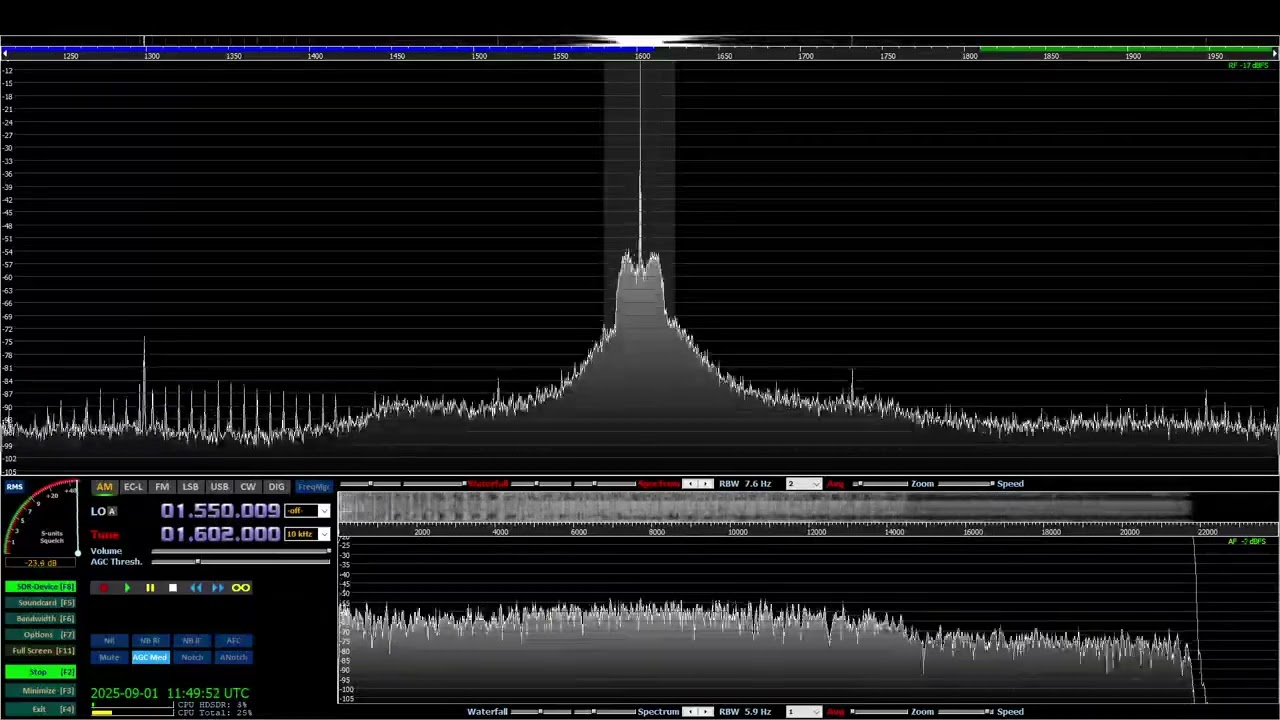Open the AF averaging value dropdown showing 1
The width and height of the screenshot is (1280, 720).
click(x=804, y=712)
